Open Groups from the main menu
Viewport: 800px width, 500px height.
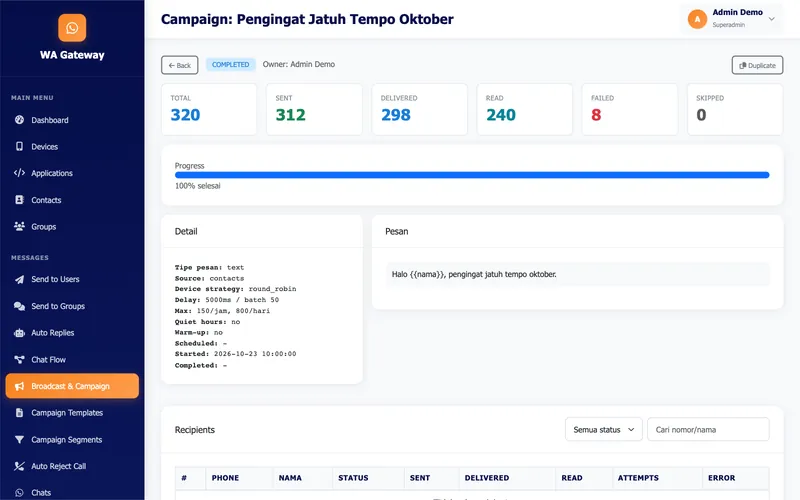(x=72, y=227)
